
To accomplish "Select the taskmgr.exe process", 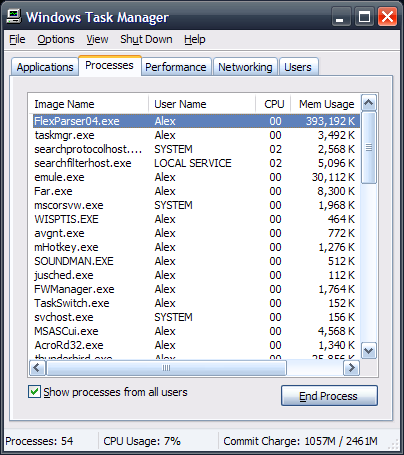I will (196, 135).
